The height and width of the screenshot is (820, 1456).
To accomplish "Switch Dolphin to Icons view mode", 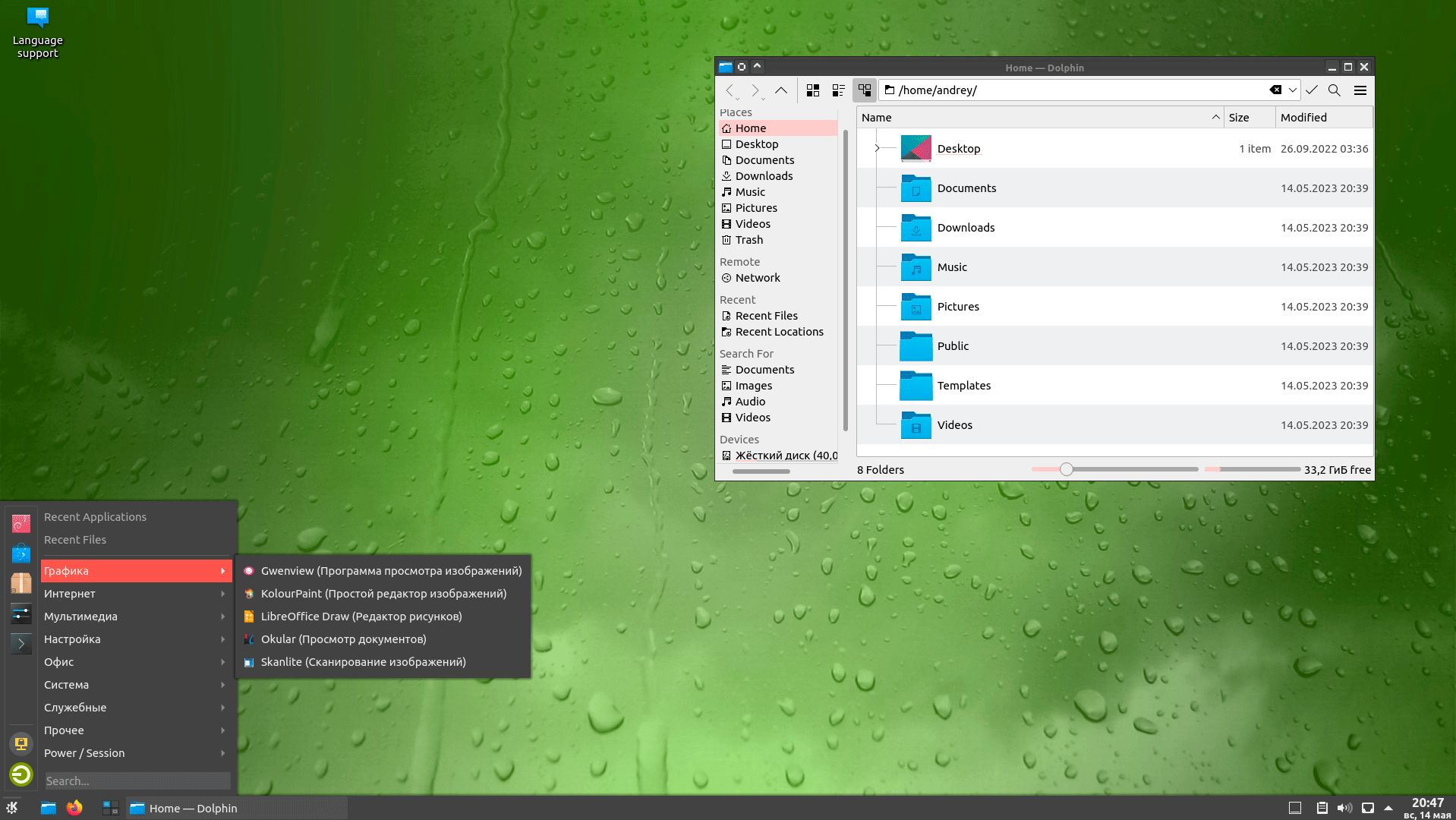I will [x=813, y=90].
